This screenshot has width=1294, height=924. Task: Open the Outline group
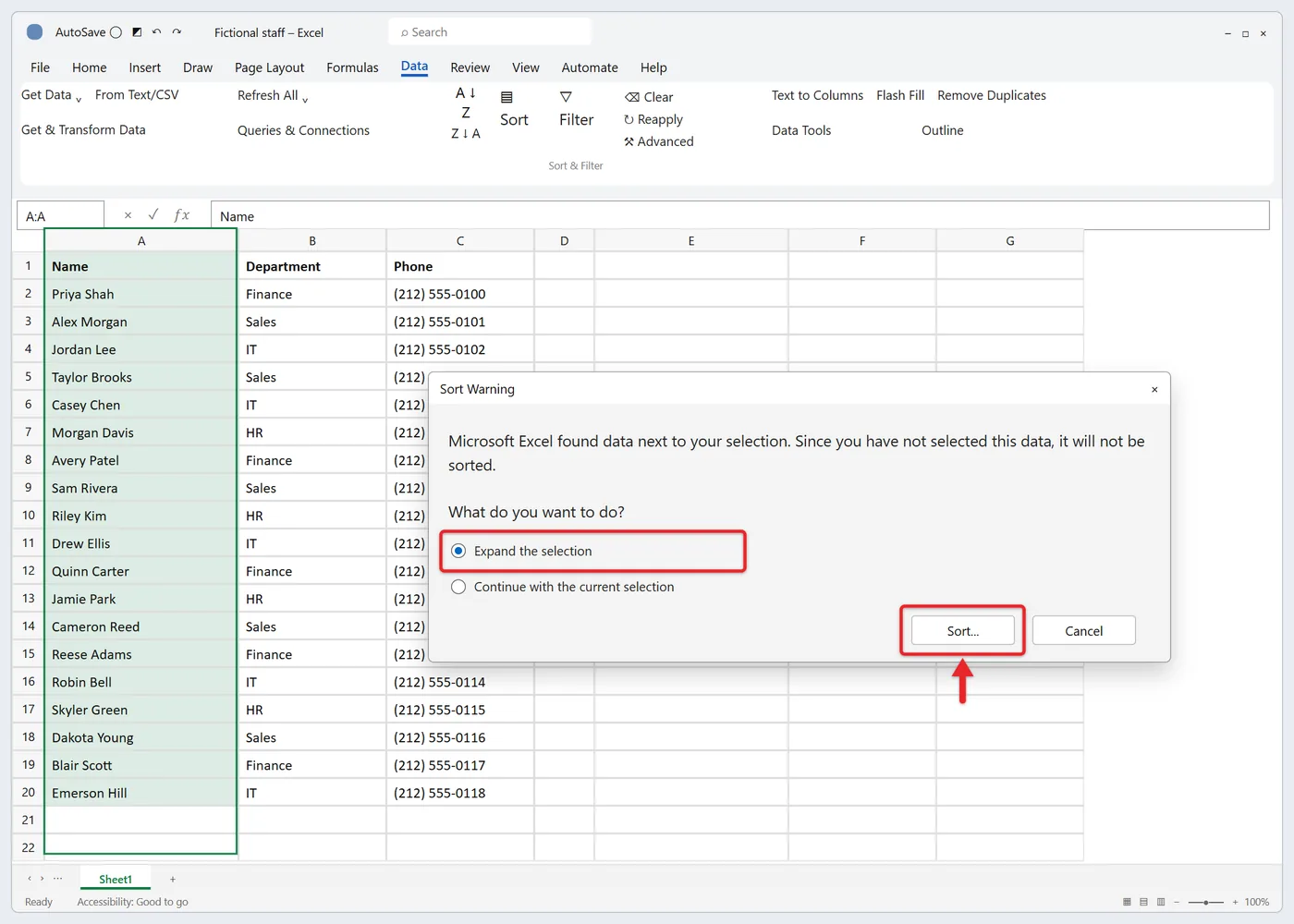(x=942, y=130)
